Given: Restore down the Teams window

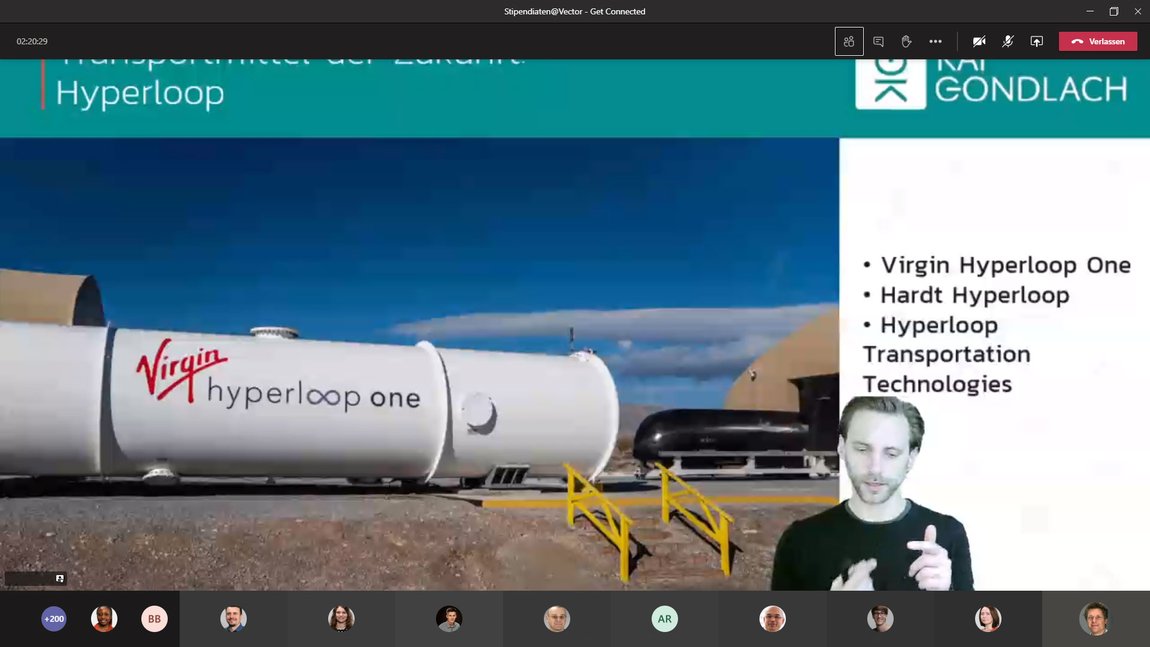Looking at the screenshot, I should [1113, 11].
